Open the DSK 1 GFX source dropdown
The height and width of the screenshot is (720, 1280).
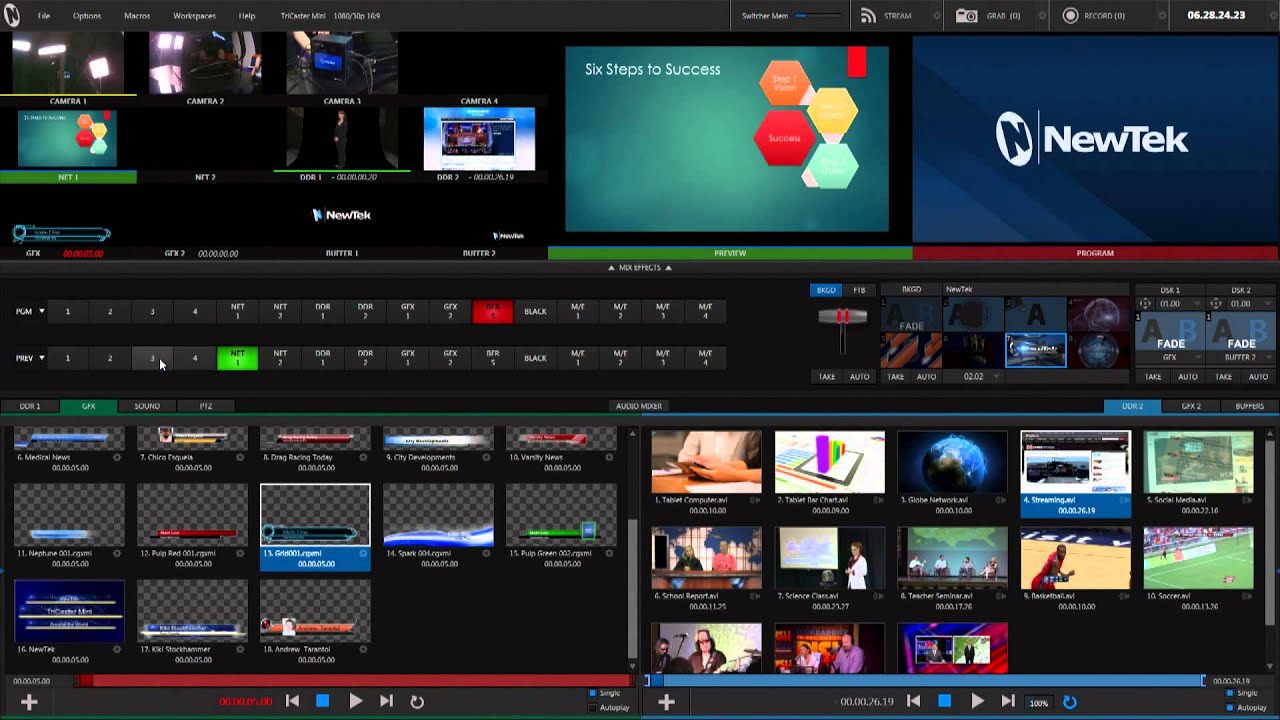click(x=1199, y=358)
